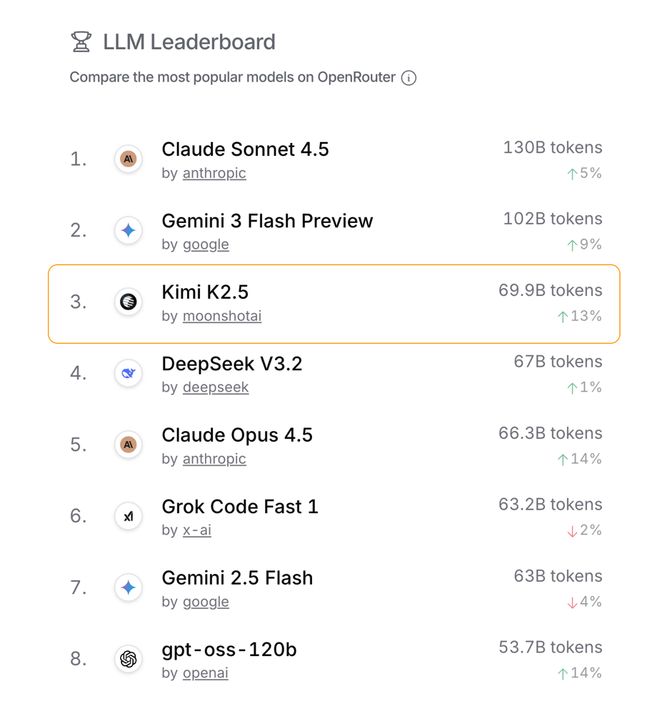Click the Gemini 3 Flash Preview logo
Screen dimensions: 660x704
click(128, 230)
